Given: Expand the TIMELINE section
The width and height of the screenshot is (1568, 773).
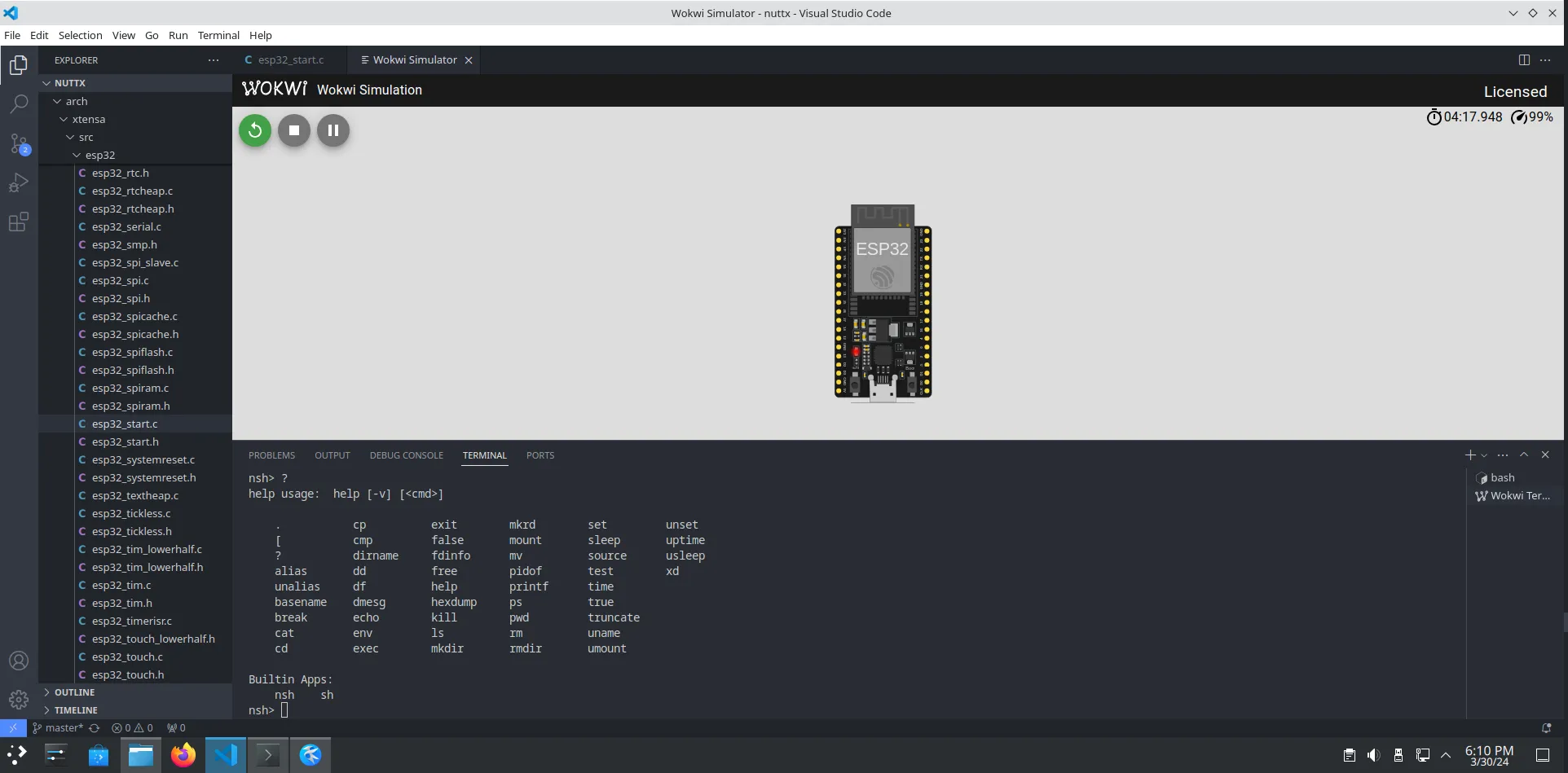Looking at the screenshot, I should point(76,710).
